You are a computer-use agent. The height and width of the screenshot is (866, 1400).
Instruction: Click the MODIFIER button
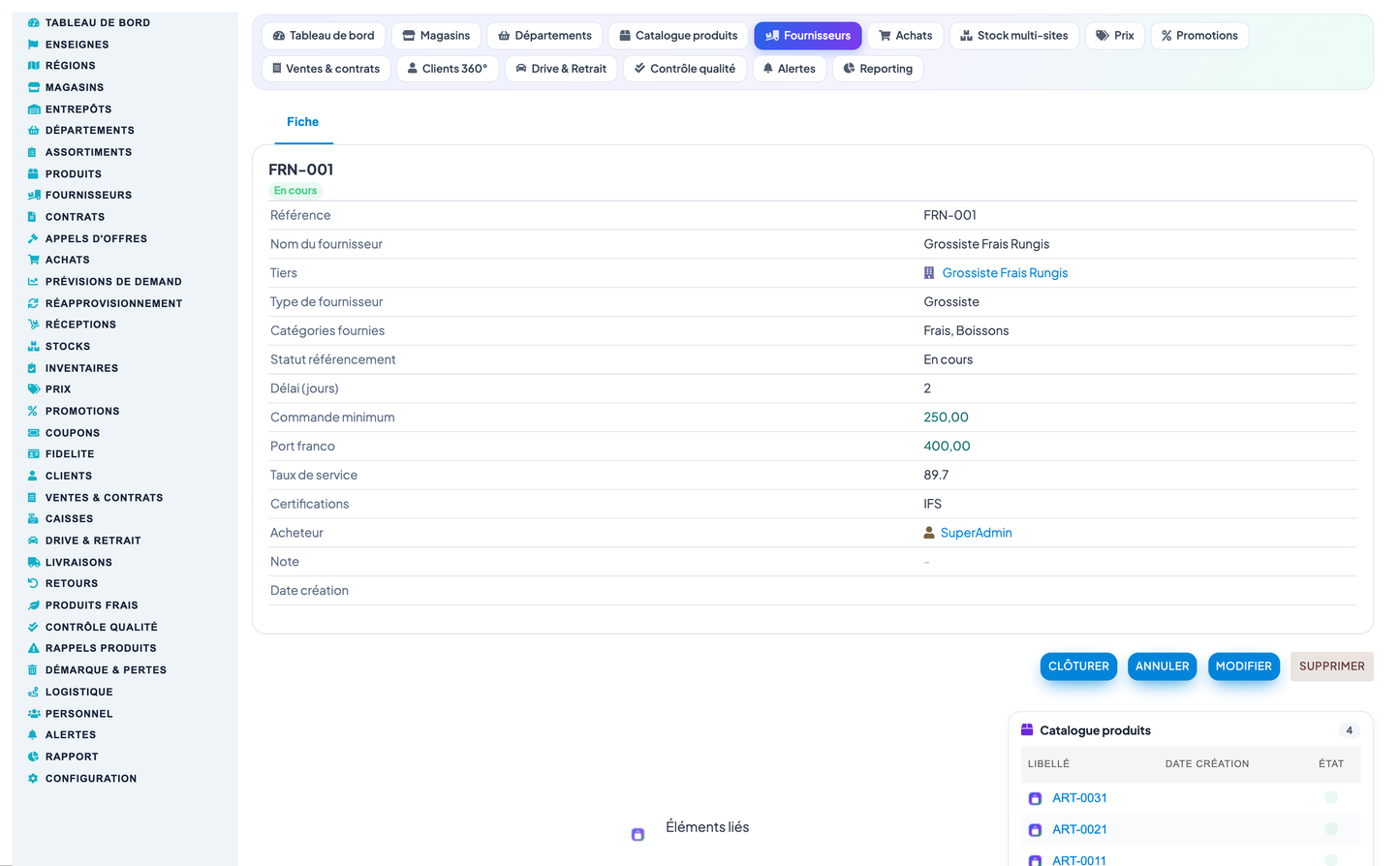(x=1243, y=666)
